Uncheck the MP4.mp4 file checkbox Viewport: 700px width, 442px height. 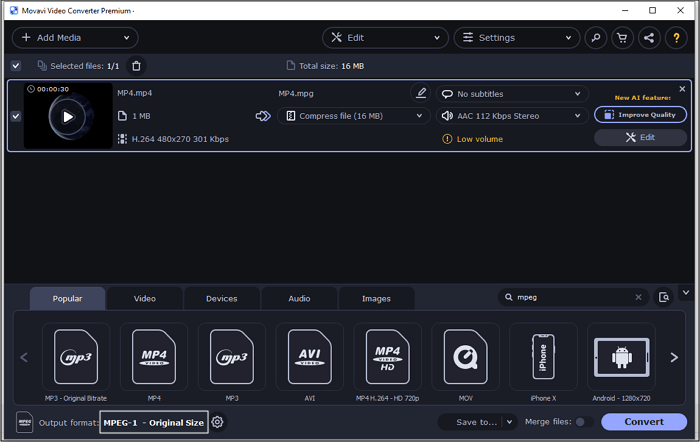click(15, 116)
